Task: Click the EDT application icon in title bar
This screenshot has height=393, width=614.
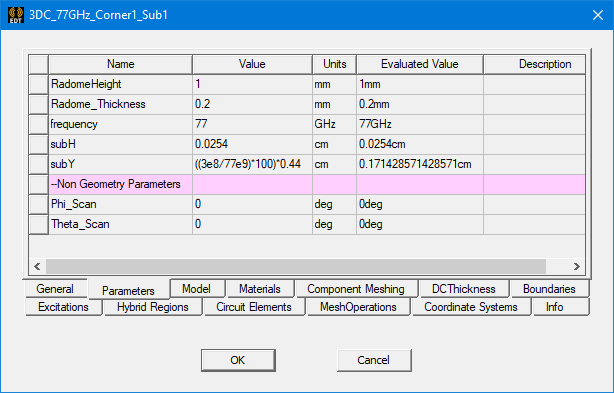Action: (16, 15)
